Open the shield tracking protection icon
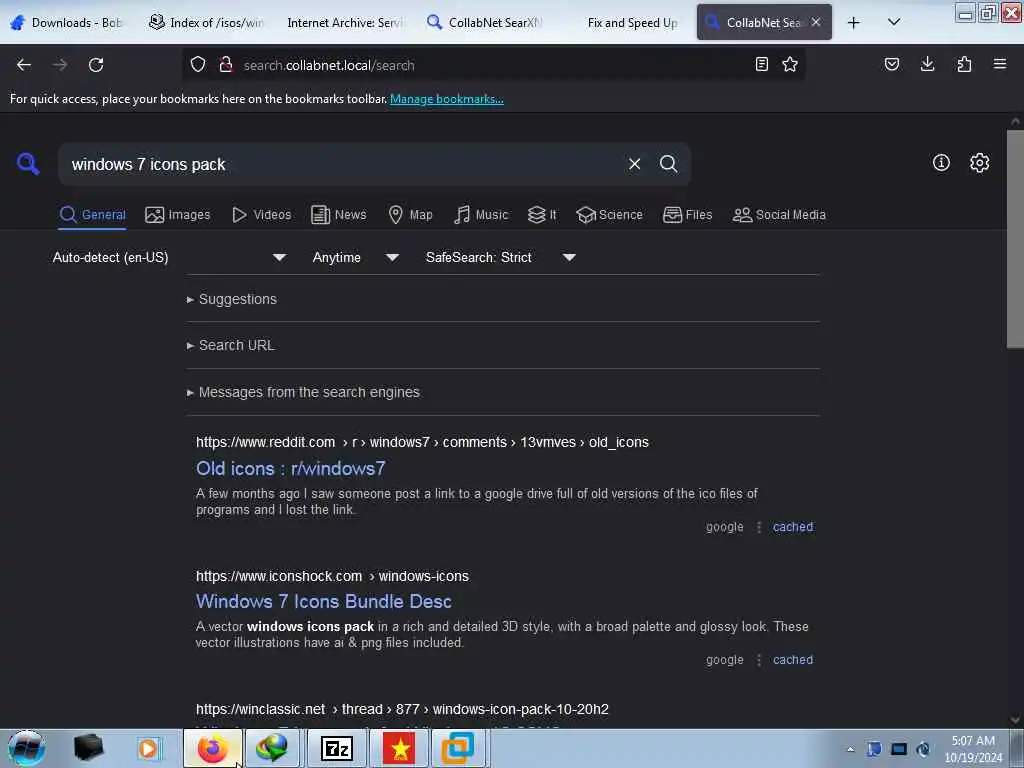The height and width of the screenshot is (768, 1024). tap(198, 65)
